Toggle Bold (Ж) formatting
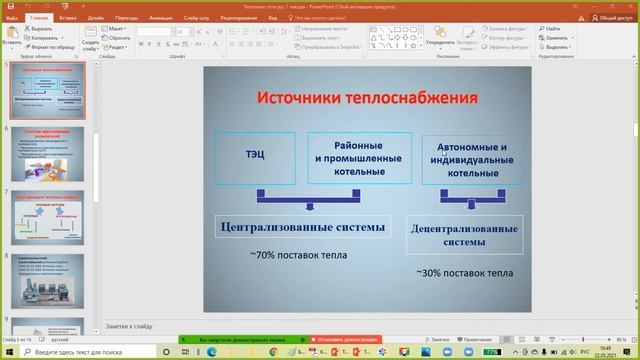Image resolution: width=640 pixels, height=360 pixels. point(141,44)
